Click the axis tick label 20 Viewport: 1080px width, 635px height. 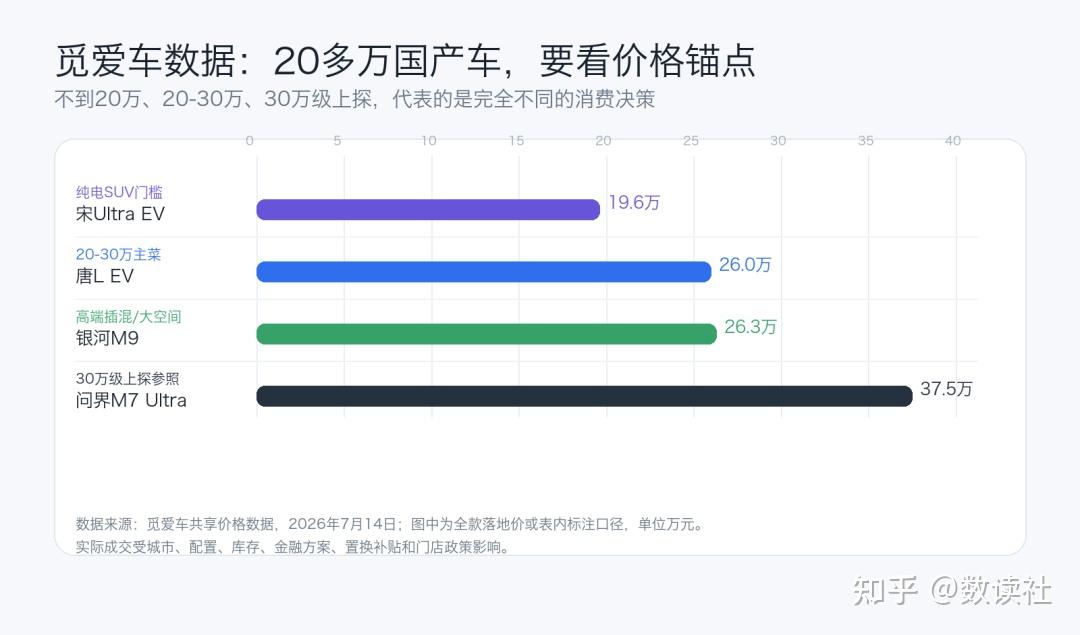[x=603, y=140]
